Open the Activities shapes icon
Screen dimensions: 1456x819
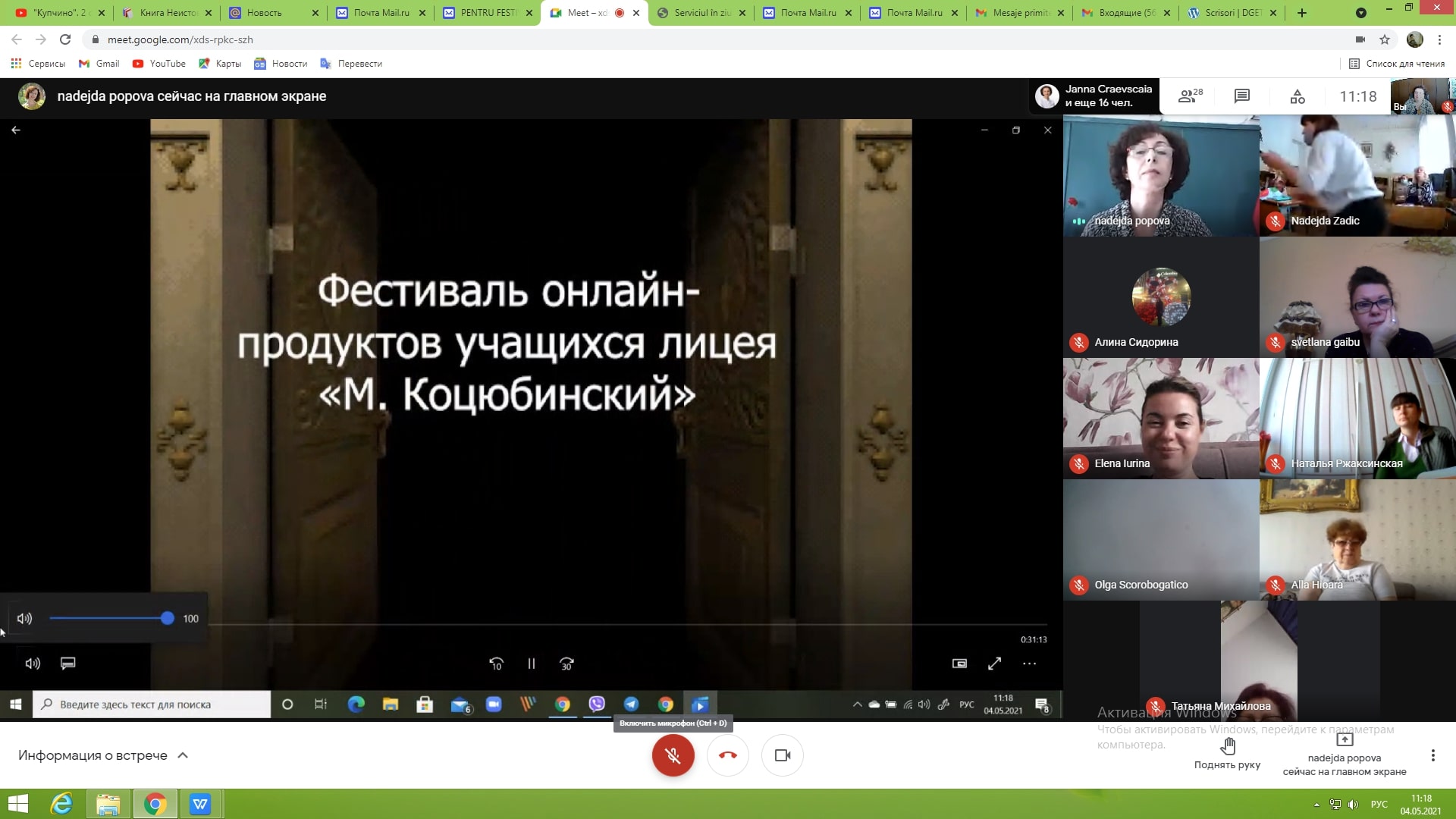tap(1298, 96)
